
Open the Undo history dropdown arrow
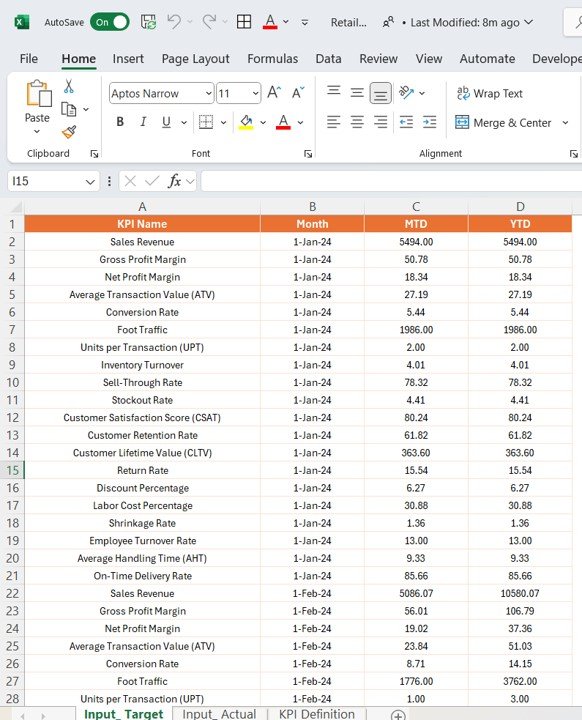click(x=190, y=22)
